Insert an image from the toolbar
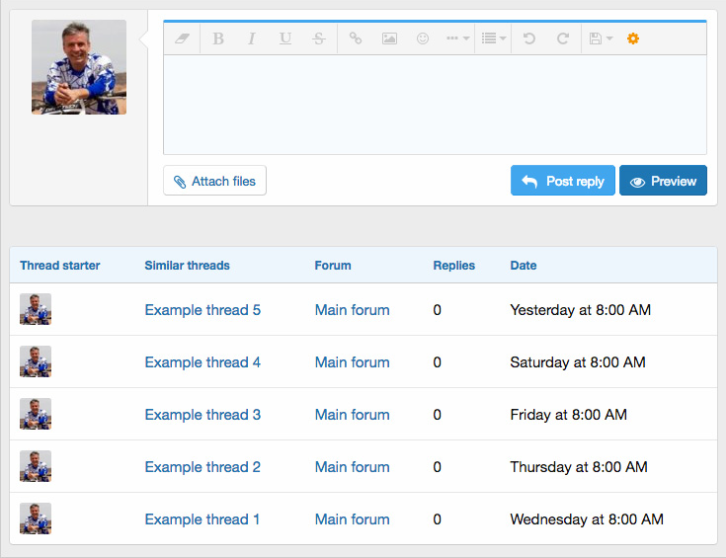Viewport: 726px width, 558px height. point(389,39)
